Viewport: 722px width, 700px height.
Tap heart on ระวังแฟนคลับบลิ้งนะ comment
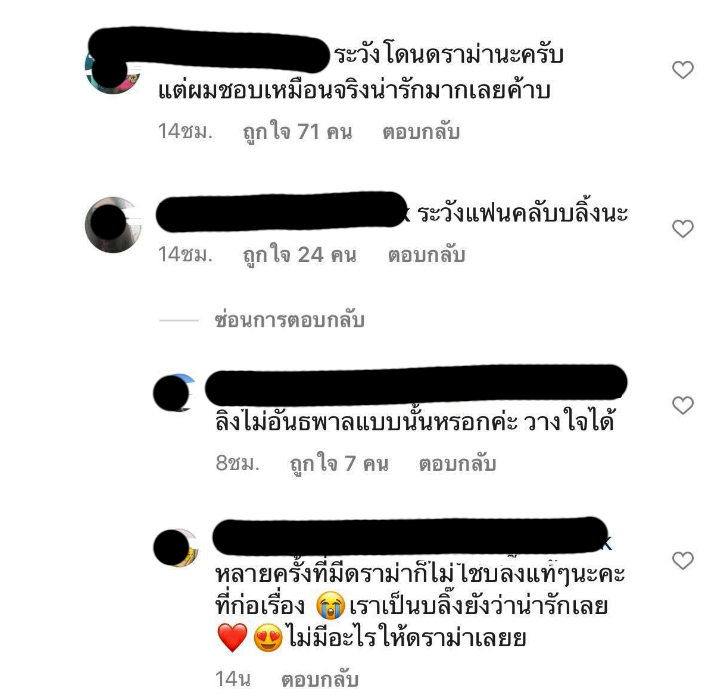click(x=682, y=229)
